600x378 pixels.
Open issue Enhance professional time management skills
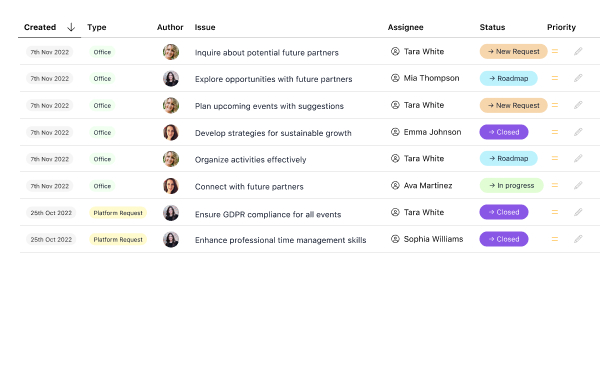click(x=280, y=240)
